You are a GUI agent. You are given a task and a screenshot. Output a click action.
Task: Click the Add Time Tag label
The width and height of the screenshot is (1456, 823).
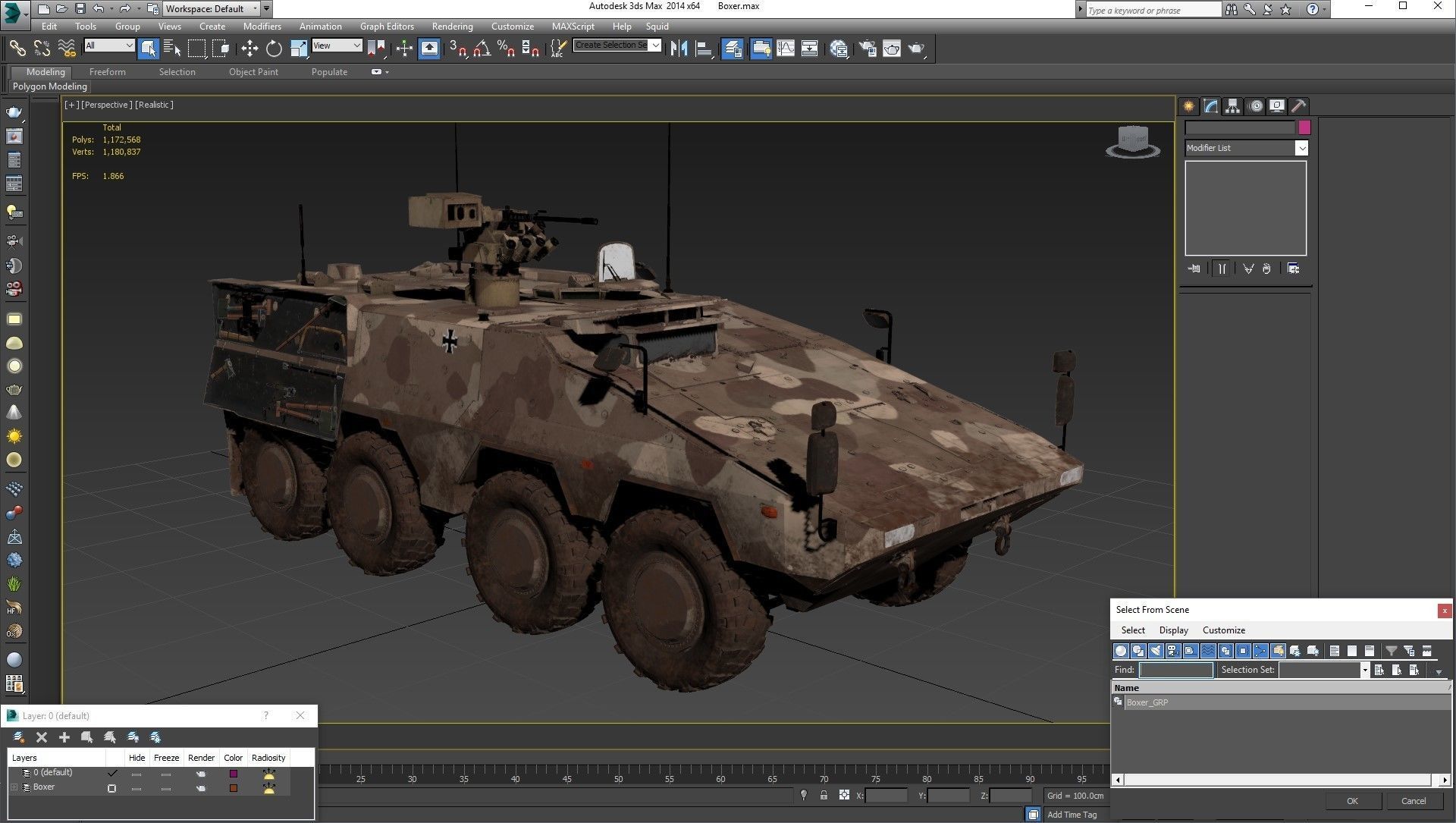pyautogui.click(x=1072, y=815)
